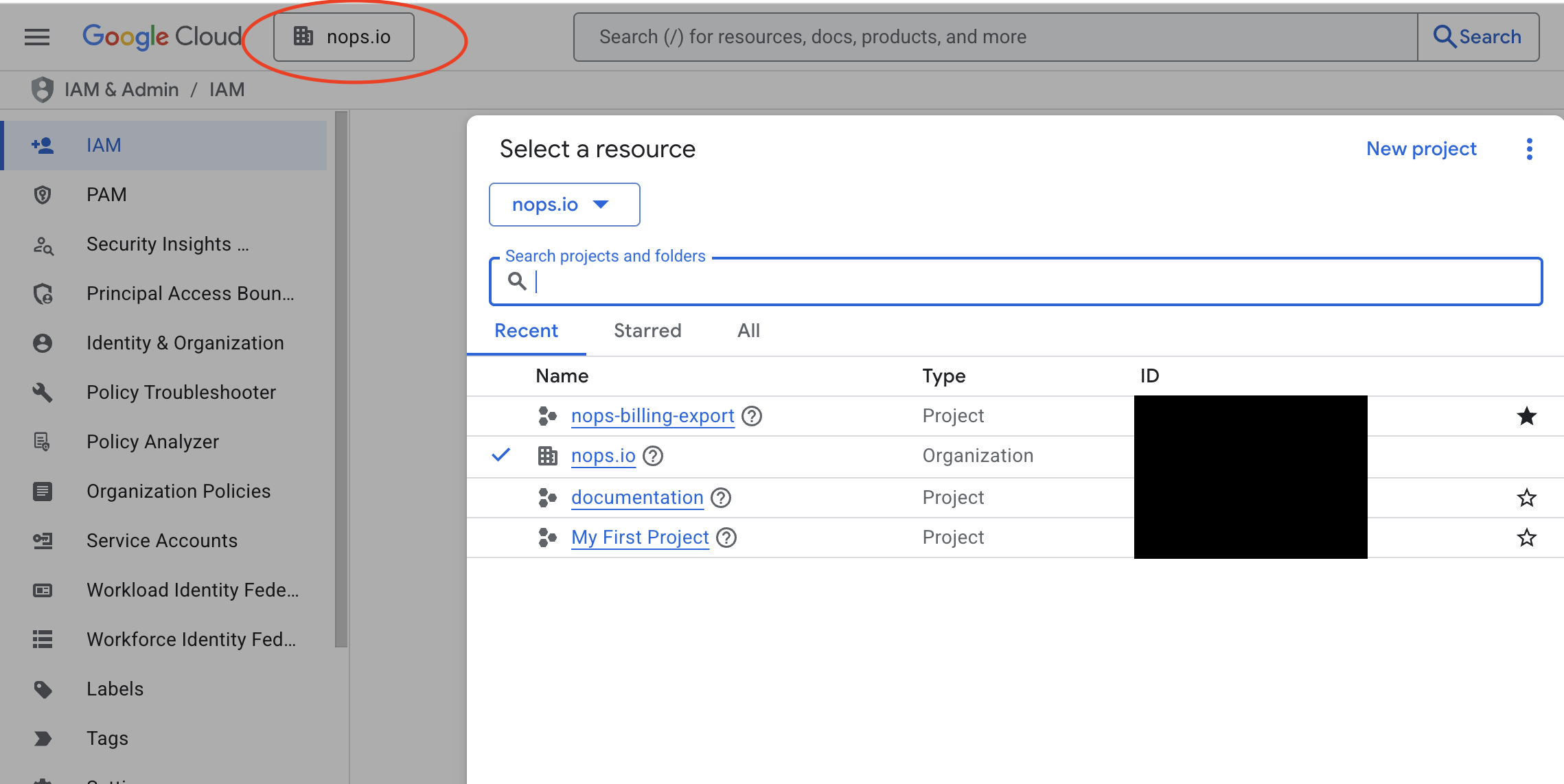Open the nops.io organization picker in top bar
The width and height of the screenshot is (1564, 784).
pos(343,36)
